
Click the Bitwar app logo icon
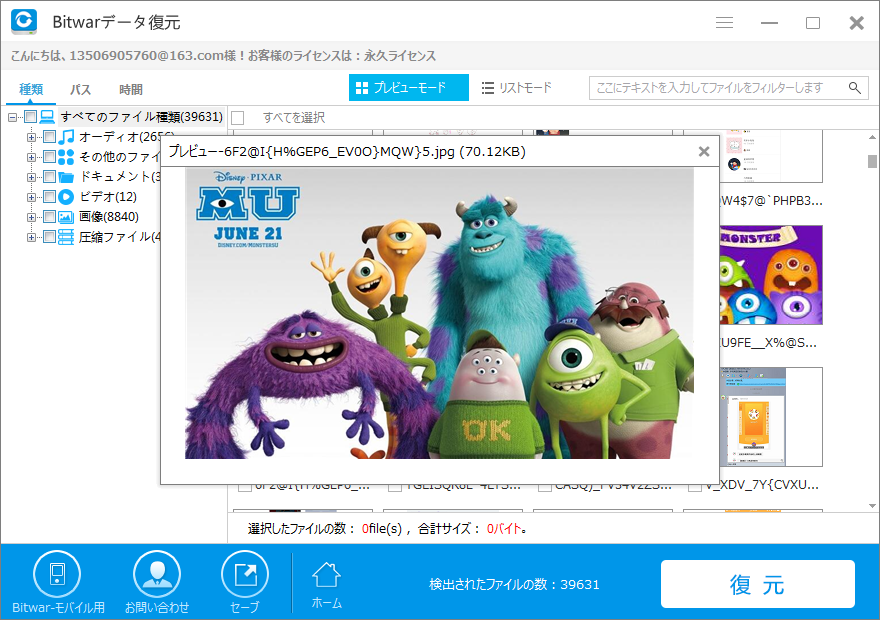24,21
